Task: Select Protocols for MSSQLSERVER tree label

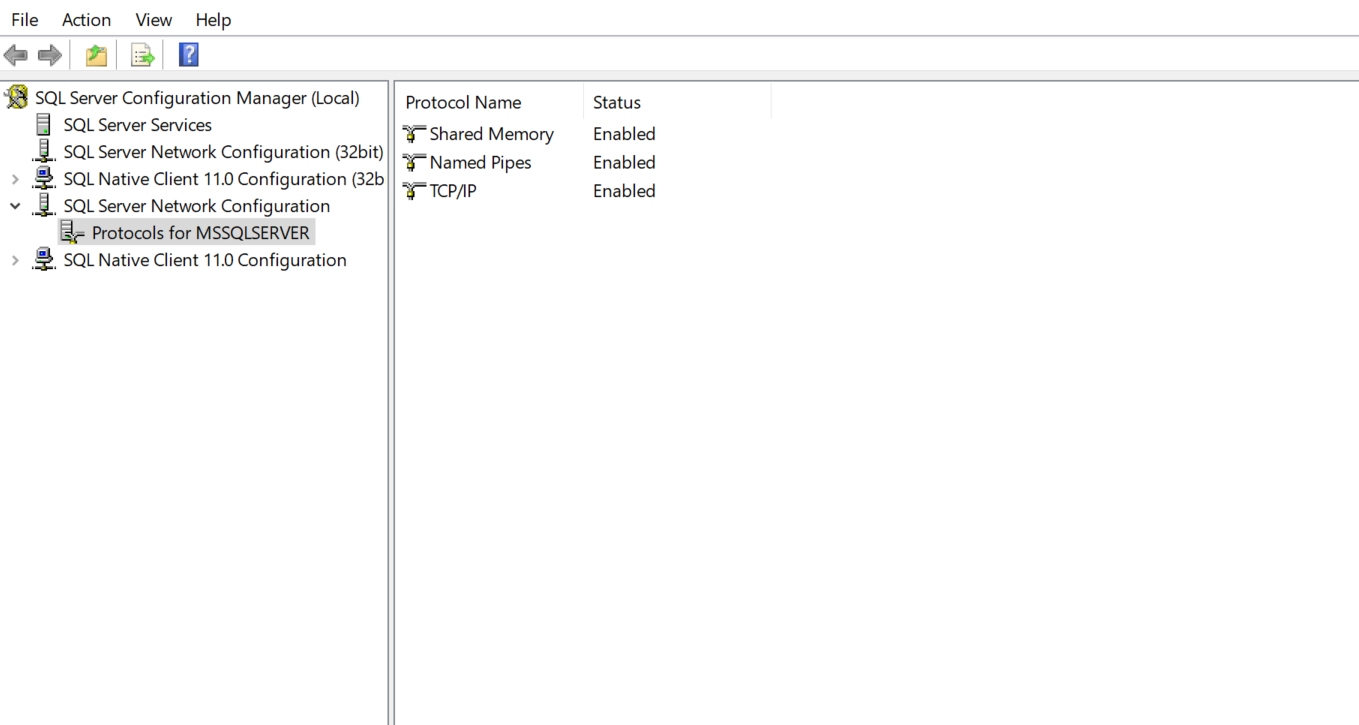Action: (x=201, y=233)
